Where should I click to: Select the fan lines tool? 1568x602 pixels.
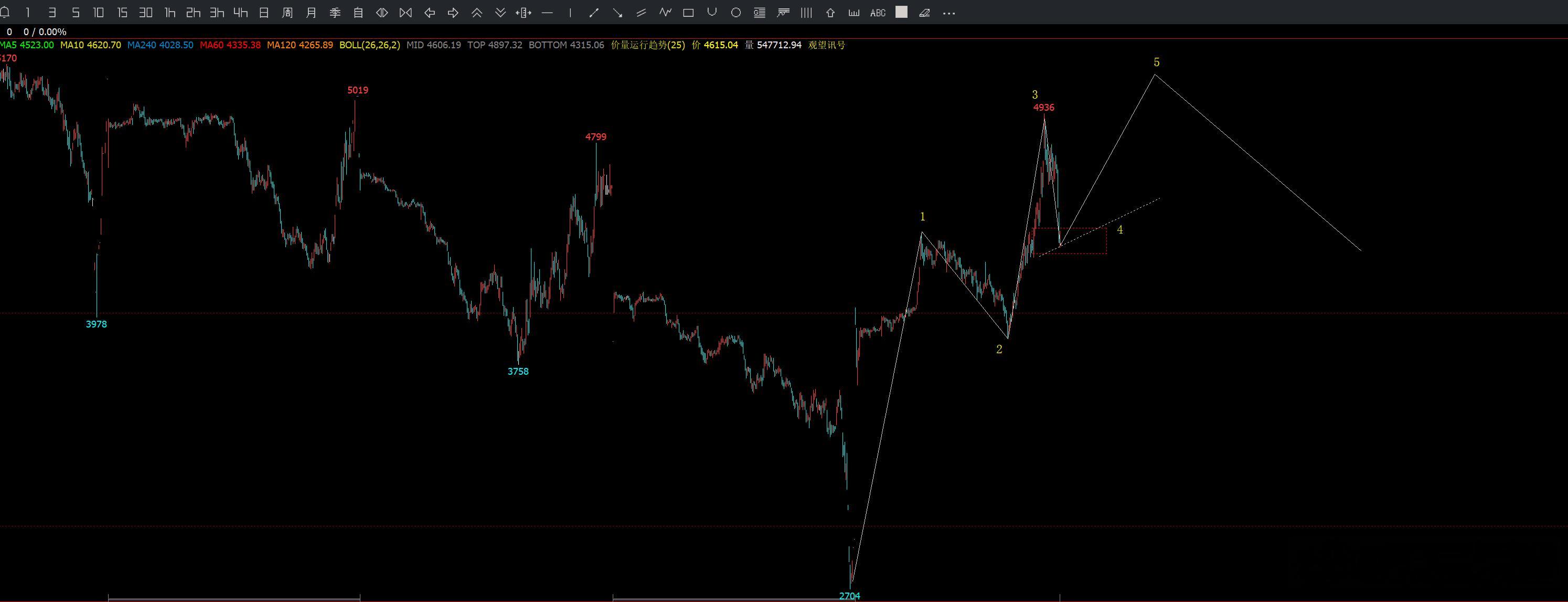tap(783, 13)
